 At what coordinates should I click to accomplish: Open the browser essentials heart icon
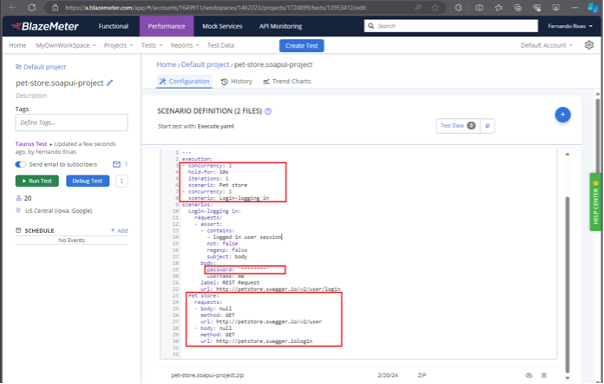coord(537,7)
